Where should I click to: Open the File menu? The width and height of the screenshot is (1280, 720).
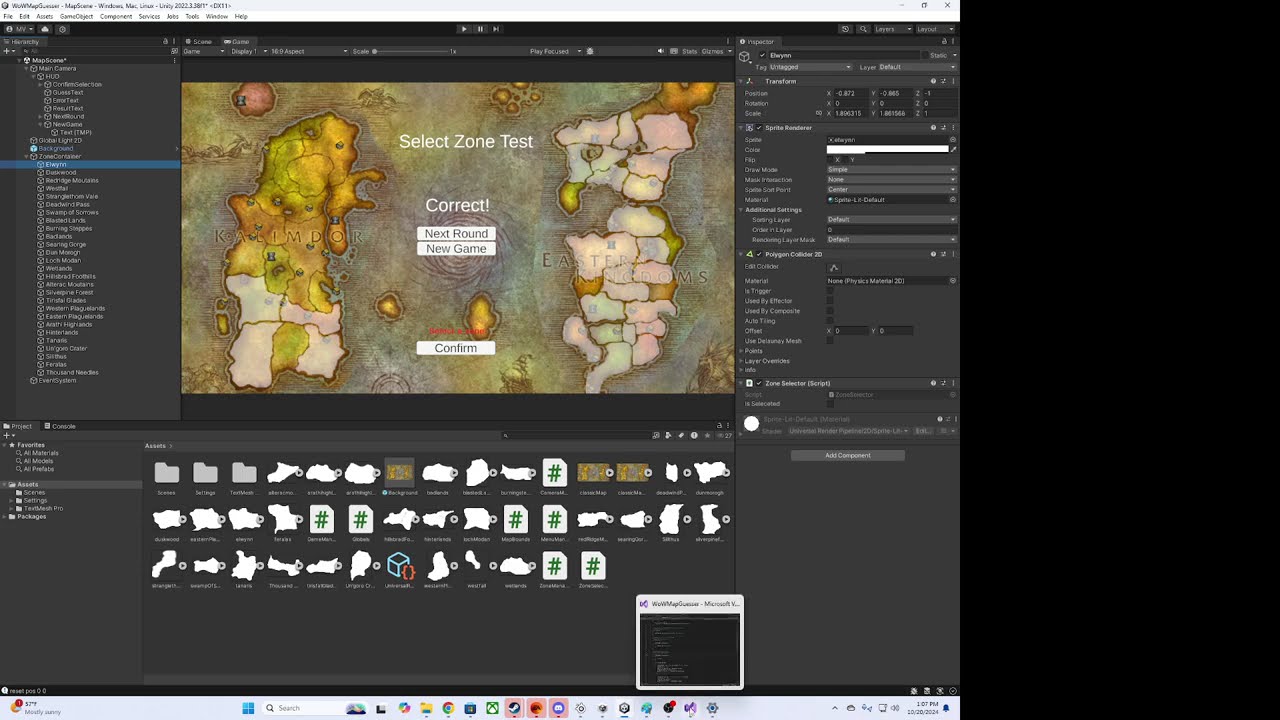[x=8, y=17]
